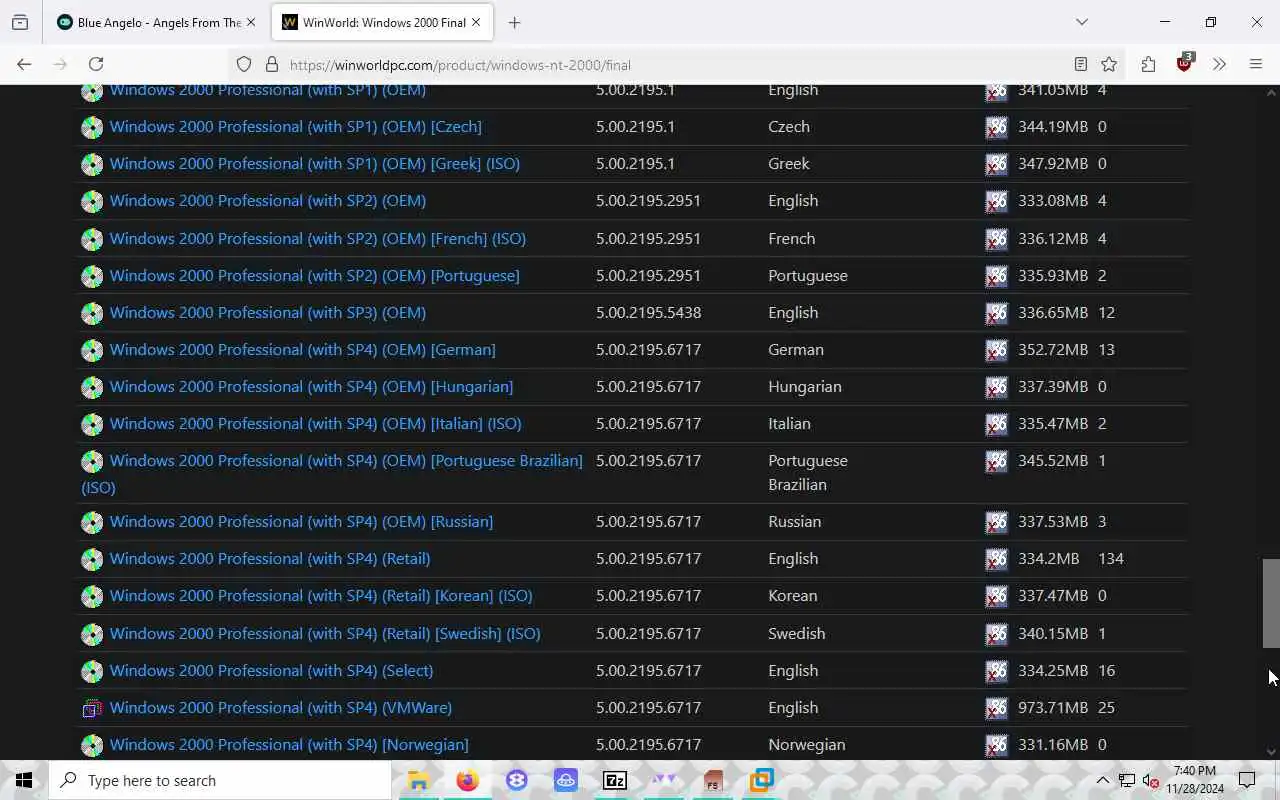This screenshot has height=800, width=1280.
Task: Open SP1 OEM Greek ISO download link
Action: pos(314,163)
